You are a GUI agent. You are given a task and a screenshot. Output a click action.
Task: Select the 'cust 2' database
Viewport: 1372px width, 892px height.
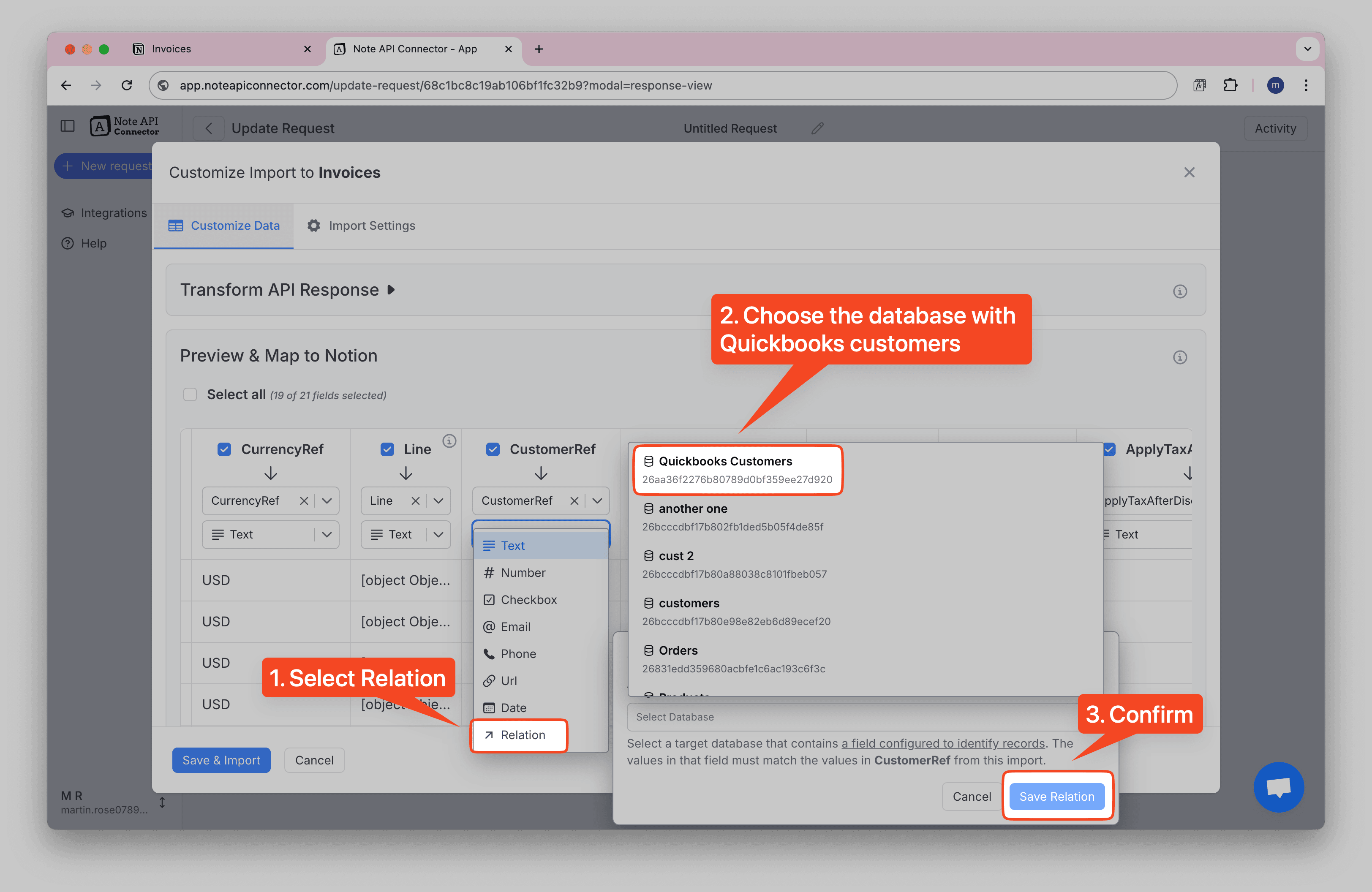pos(865,564)
